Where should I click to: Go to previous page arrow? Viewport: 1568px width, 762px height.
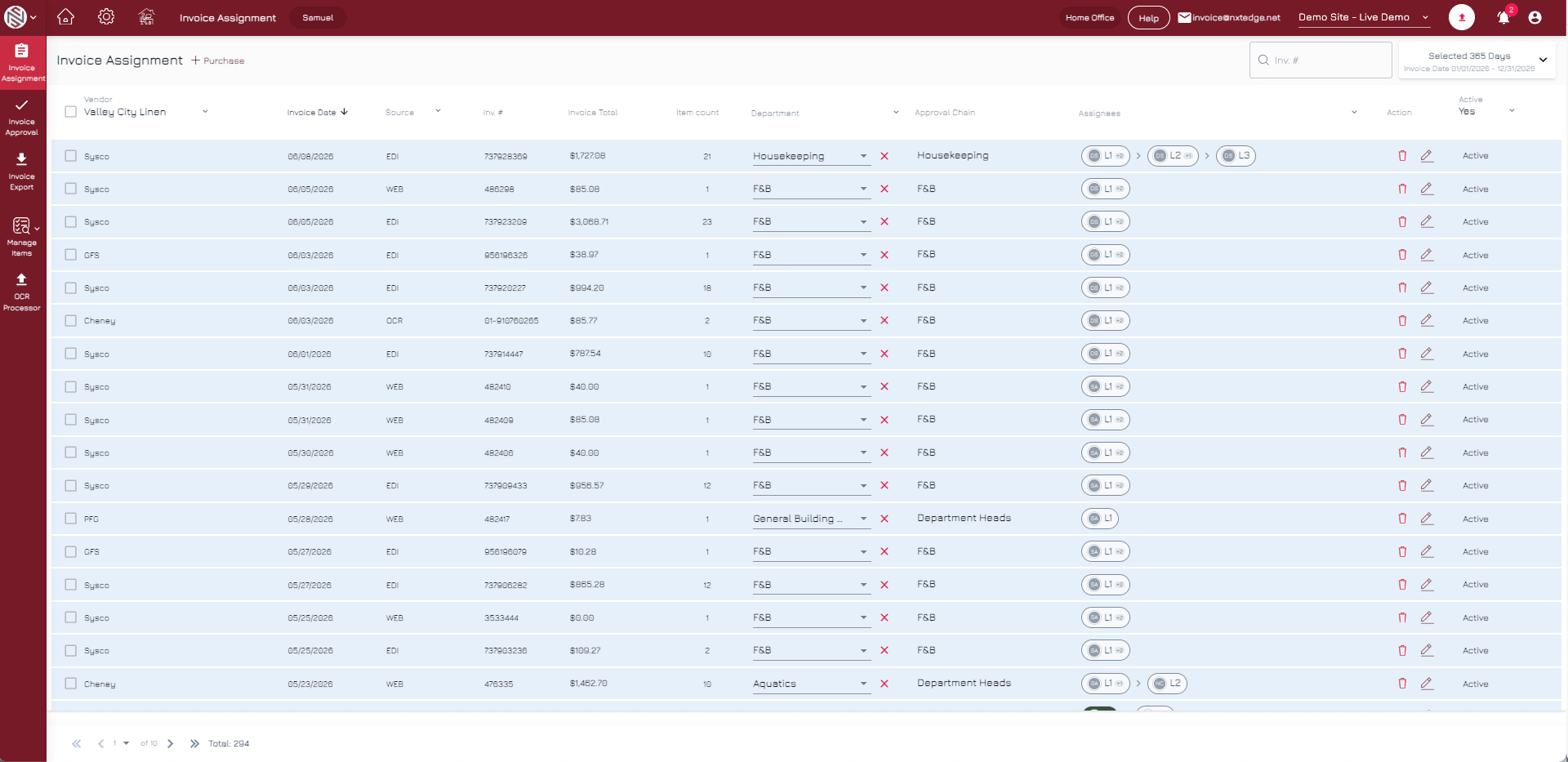tap(100, 743)
